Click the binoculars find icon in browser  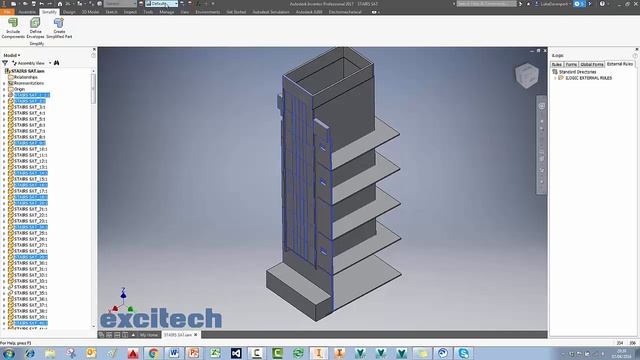(x=57, y=63)
